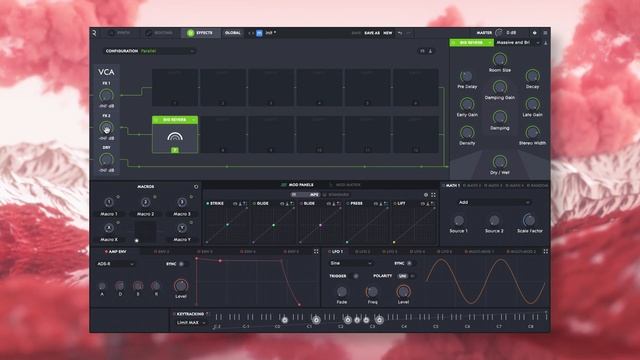Open the ROUTING tab
The width and height of the screenshot is (640, 360).
click(x=159, y=33)
